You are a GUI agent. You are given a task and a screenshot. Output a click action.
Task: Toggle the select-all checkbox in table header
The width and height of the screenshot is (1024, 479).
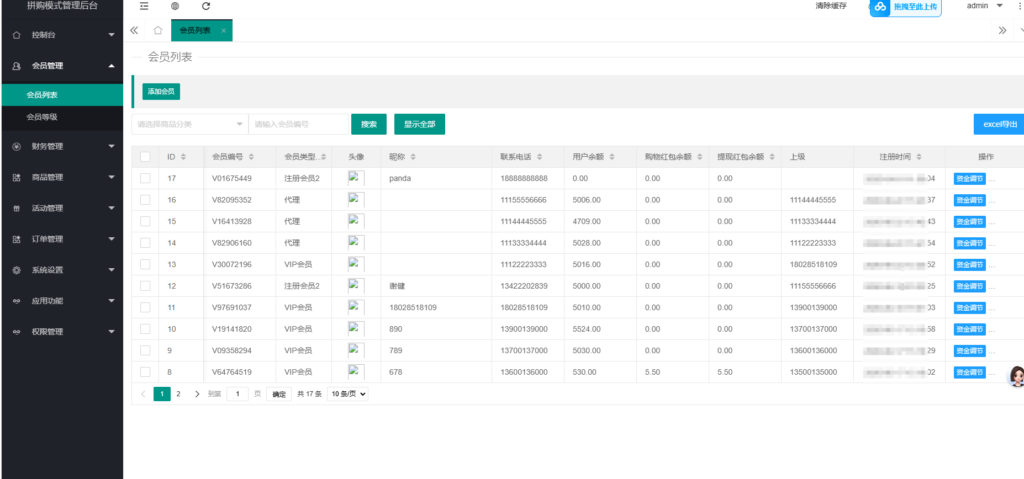(x=145, y=157)
